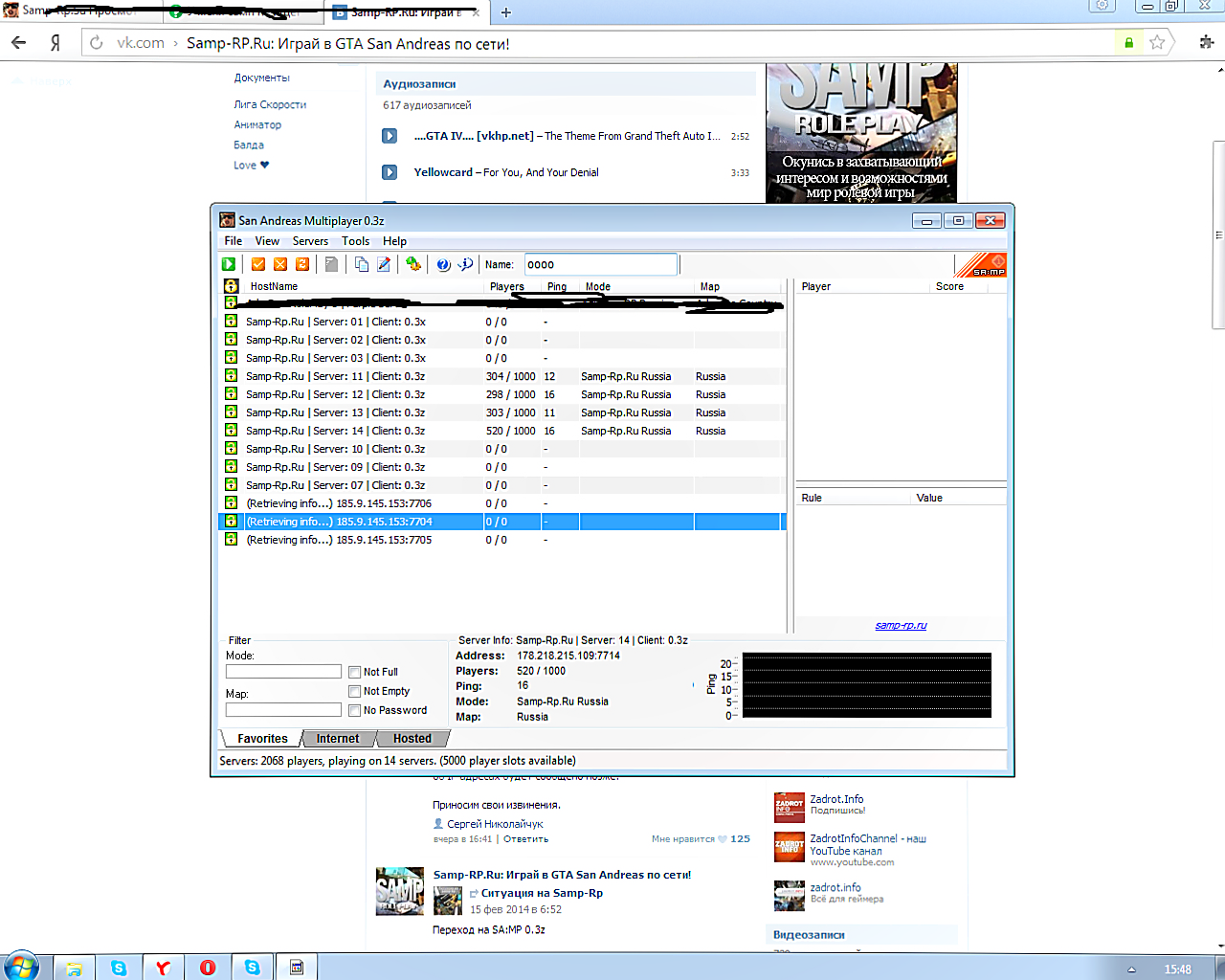Click the SA:MP logo in toolbar

coord(981,265)
